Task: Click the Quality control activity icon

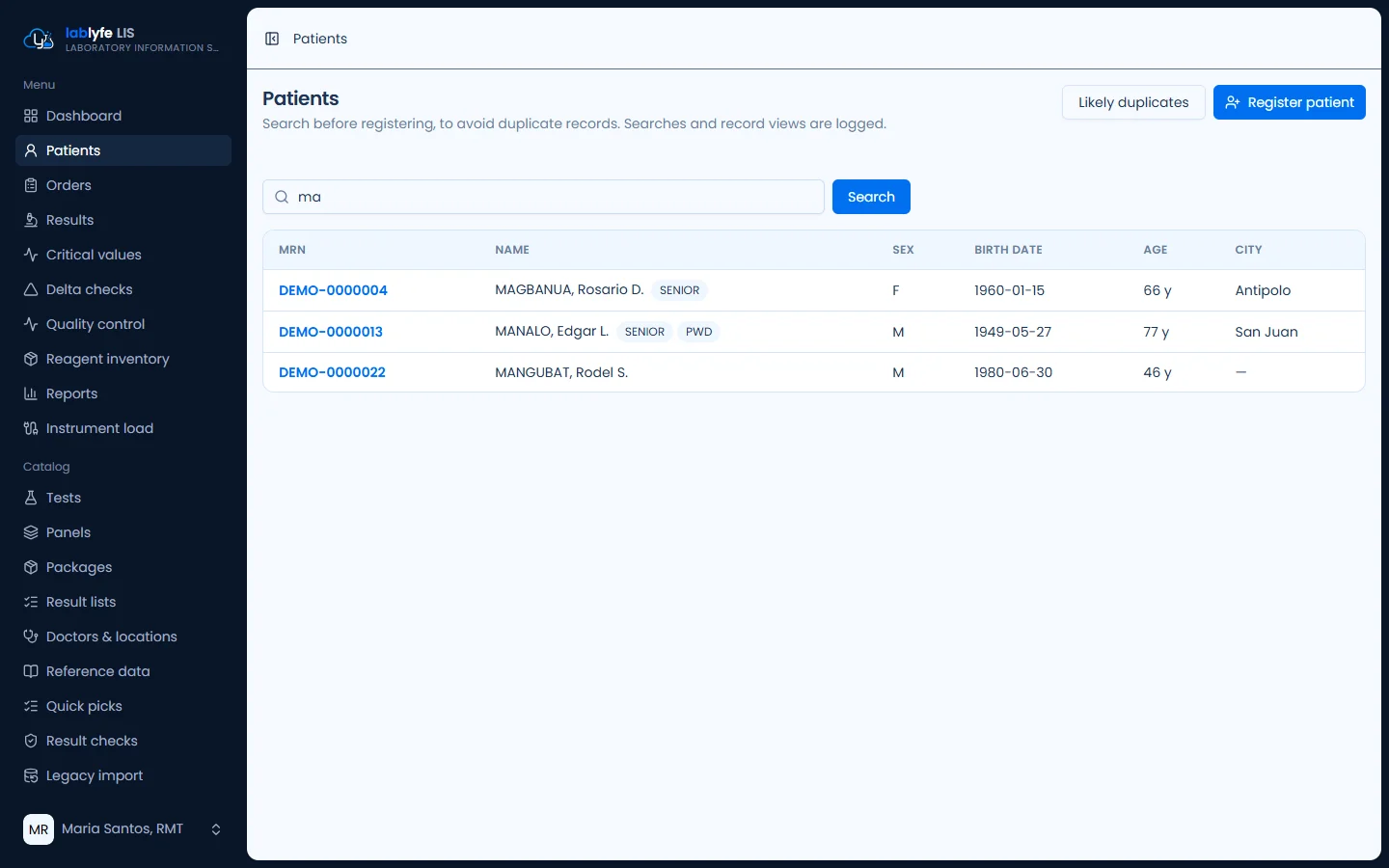Action: (x=31, y=324)
